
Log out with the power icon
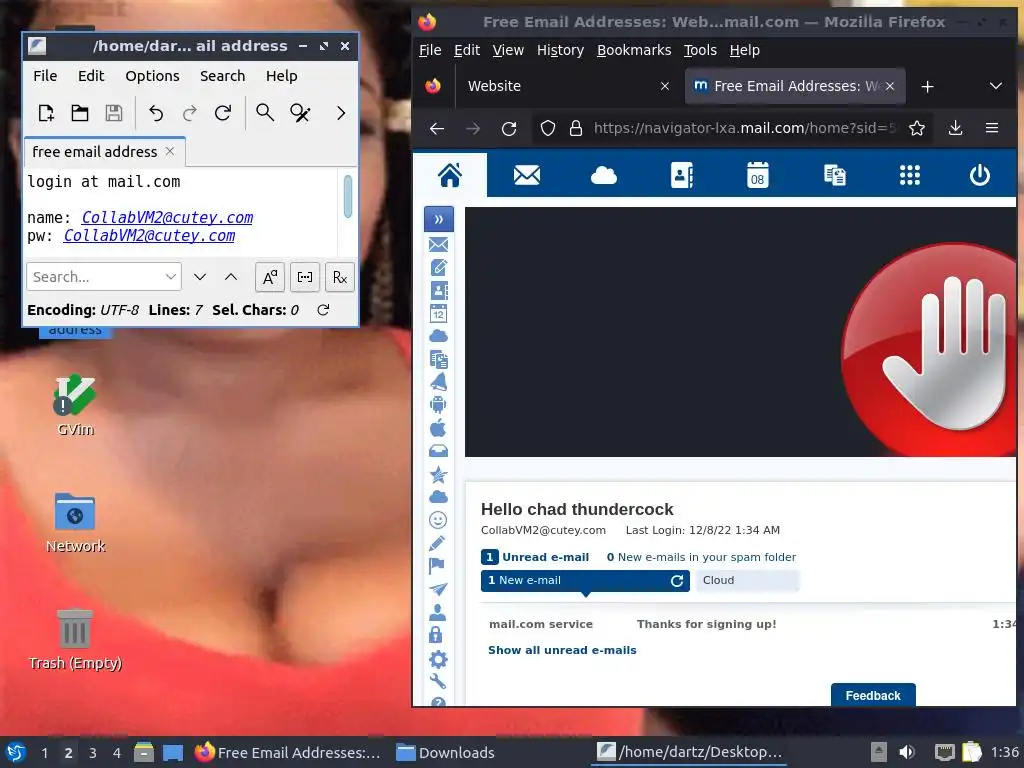pyautogui.click(x=980, y=175)
